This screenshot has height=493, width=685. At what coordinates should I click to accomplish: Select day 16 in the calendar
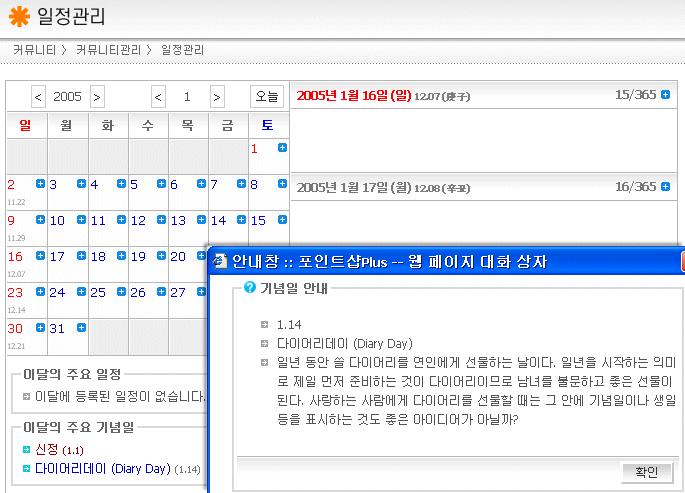[15, 256]
